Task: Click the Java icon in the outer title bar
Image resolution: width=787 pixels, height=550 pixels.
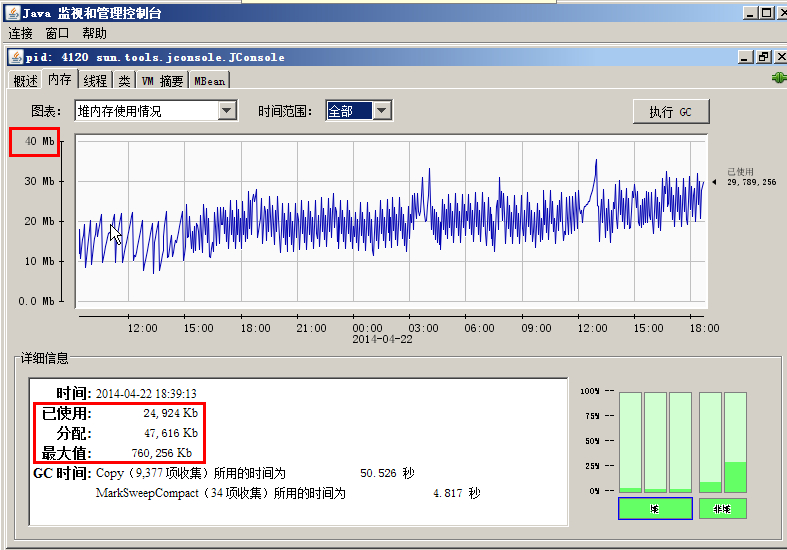Action: [x=13, y=13]
